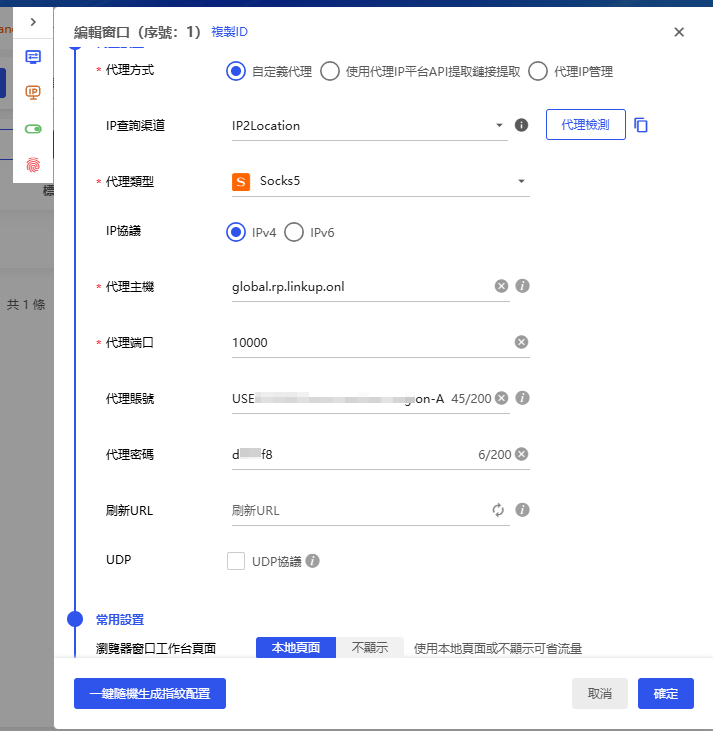713x731 pixels.
Task: Clear the proxy account field
Action: [501, 398]
